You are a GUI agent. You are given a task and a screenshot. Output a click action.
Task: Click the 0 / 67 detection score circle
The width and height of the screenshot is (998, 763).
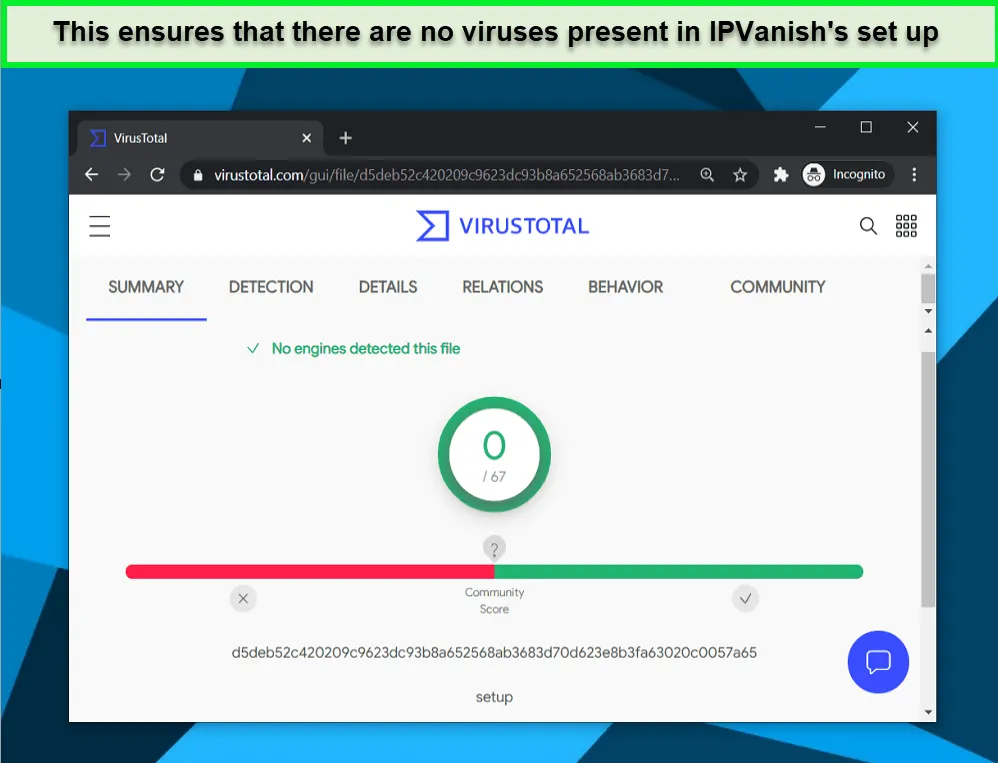point(494,454)
